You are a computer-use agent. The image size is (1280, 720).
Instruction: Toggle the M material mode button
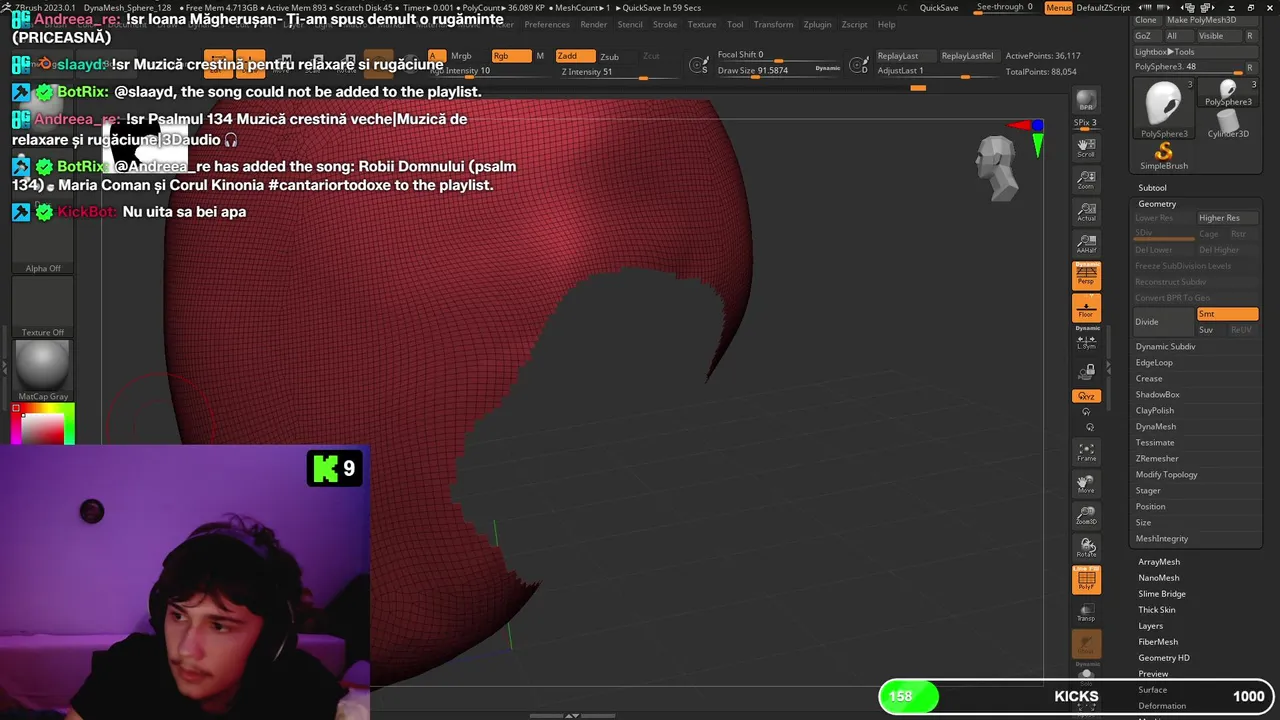[x=540, y=56]
